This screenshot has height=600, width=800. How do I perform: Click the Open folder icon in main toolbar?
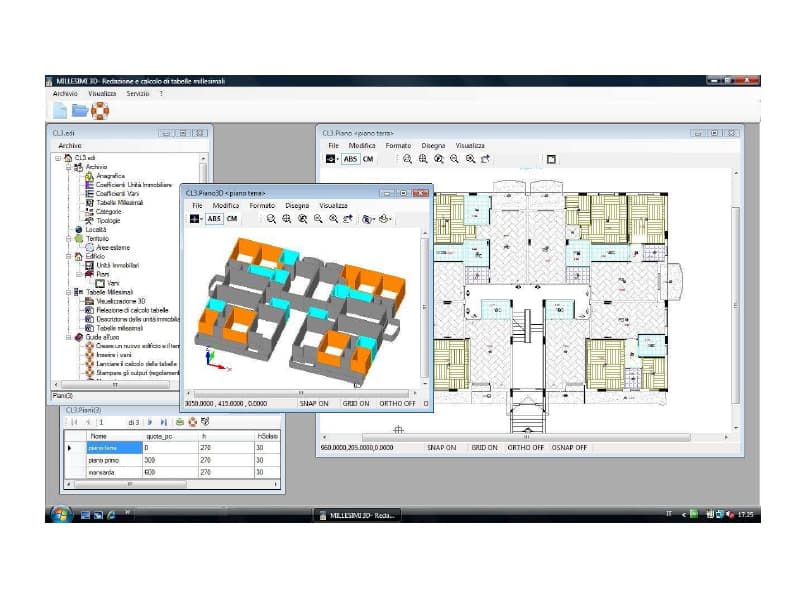click(x=80, y=110)
